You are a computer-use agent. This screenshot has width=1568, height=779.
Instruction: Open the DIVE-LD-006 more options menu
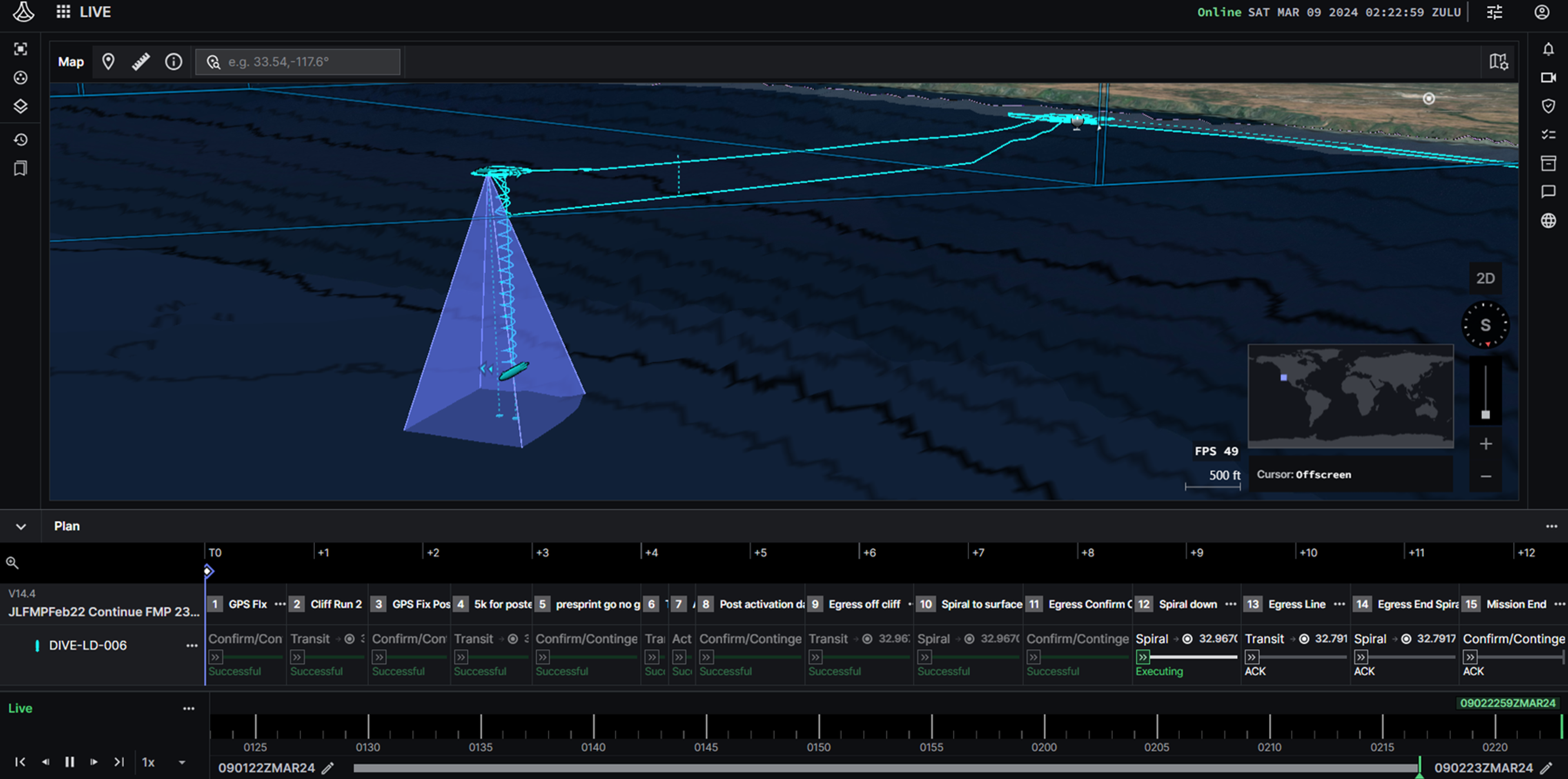(192, 645)
